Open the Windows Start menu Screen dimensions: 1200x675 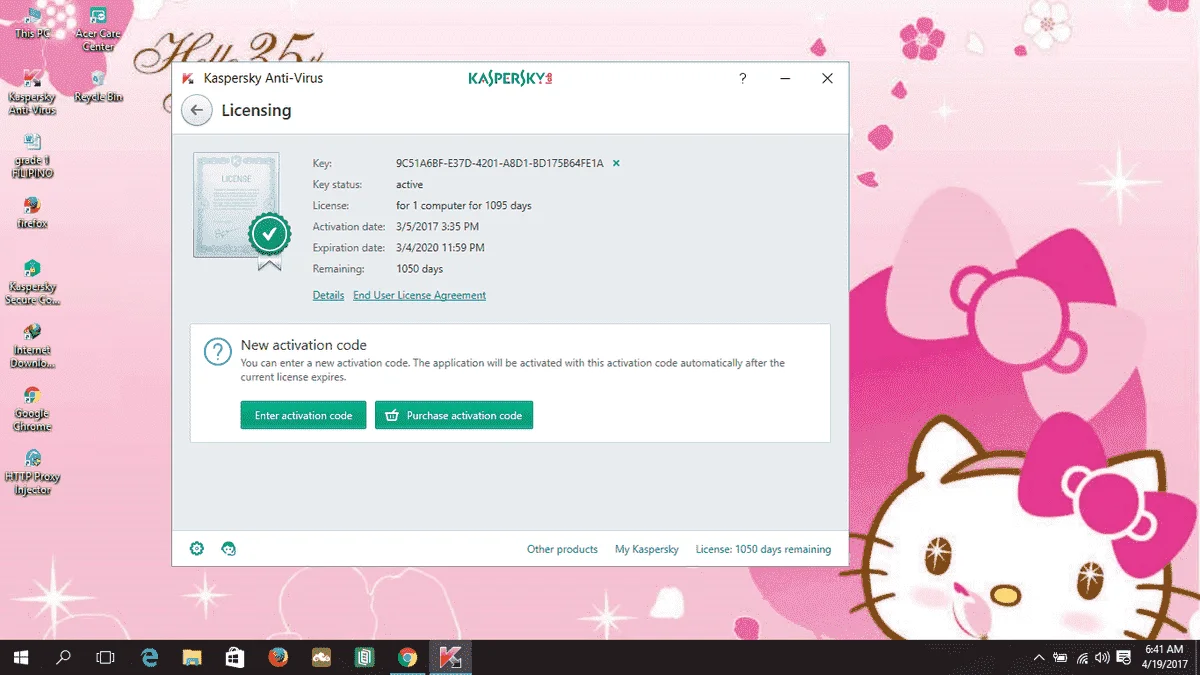click(21, 658)
